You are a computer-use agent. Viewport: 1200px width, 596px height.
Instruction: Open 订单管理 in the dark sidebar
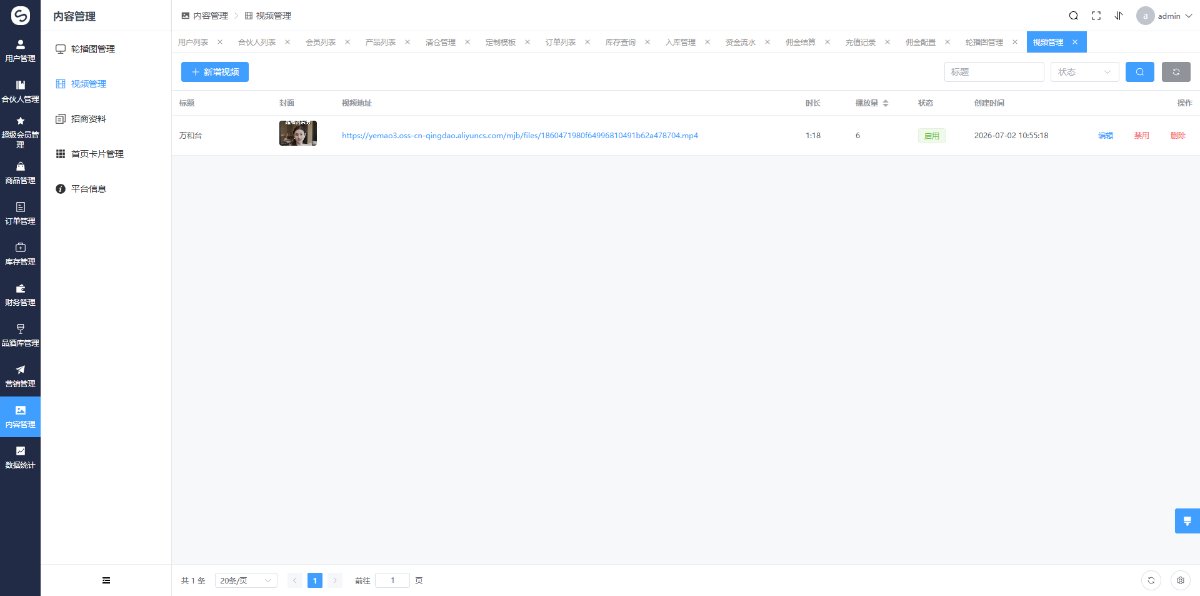point(20,213)
